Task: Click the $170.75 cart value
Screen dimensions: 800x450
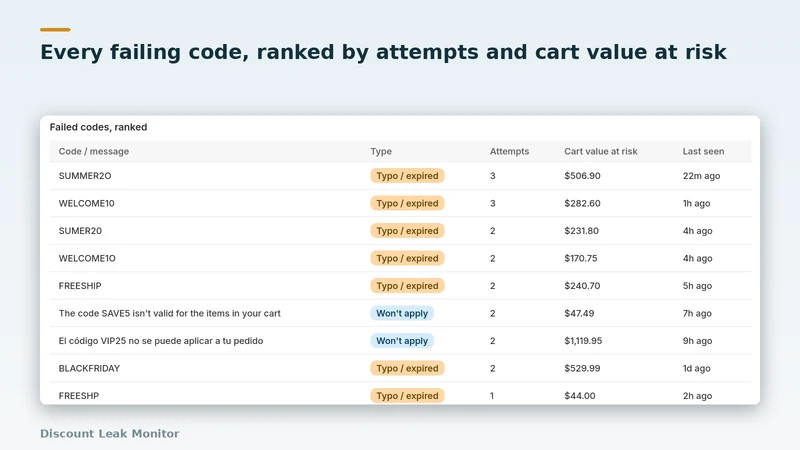Action: 581,259
